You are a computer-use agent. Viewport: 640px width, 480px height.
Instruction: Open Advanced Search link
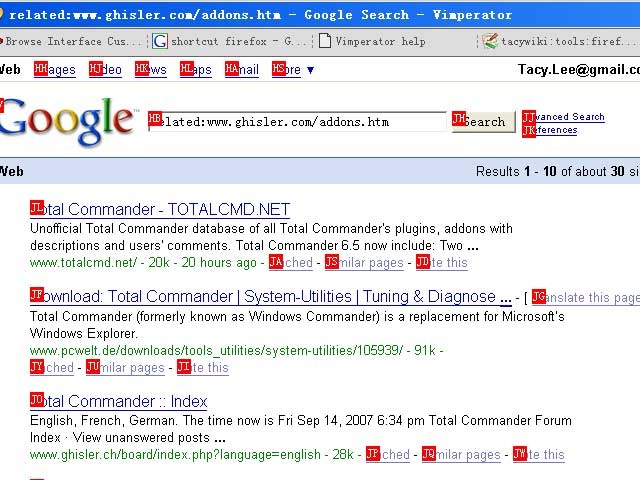[x=563, y=117]
